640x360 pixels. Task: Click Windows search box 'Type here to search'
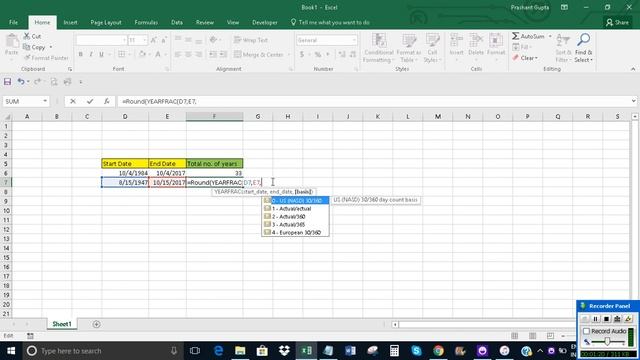coord(102,351)
